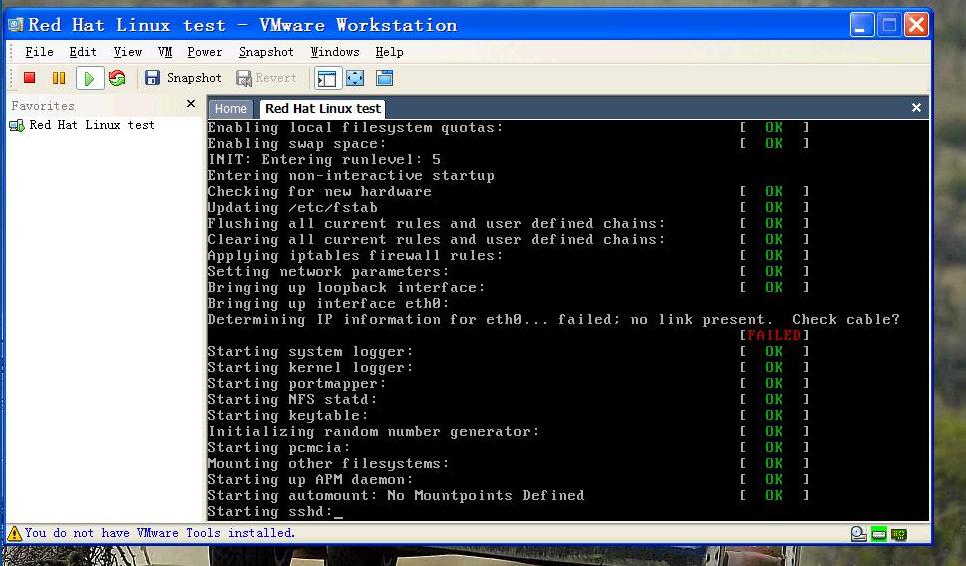Reset the virtual machine with the reset icon
The width and height of the screenshot is (966, 566).
tap(116, 78)
